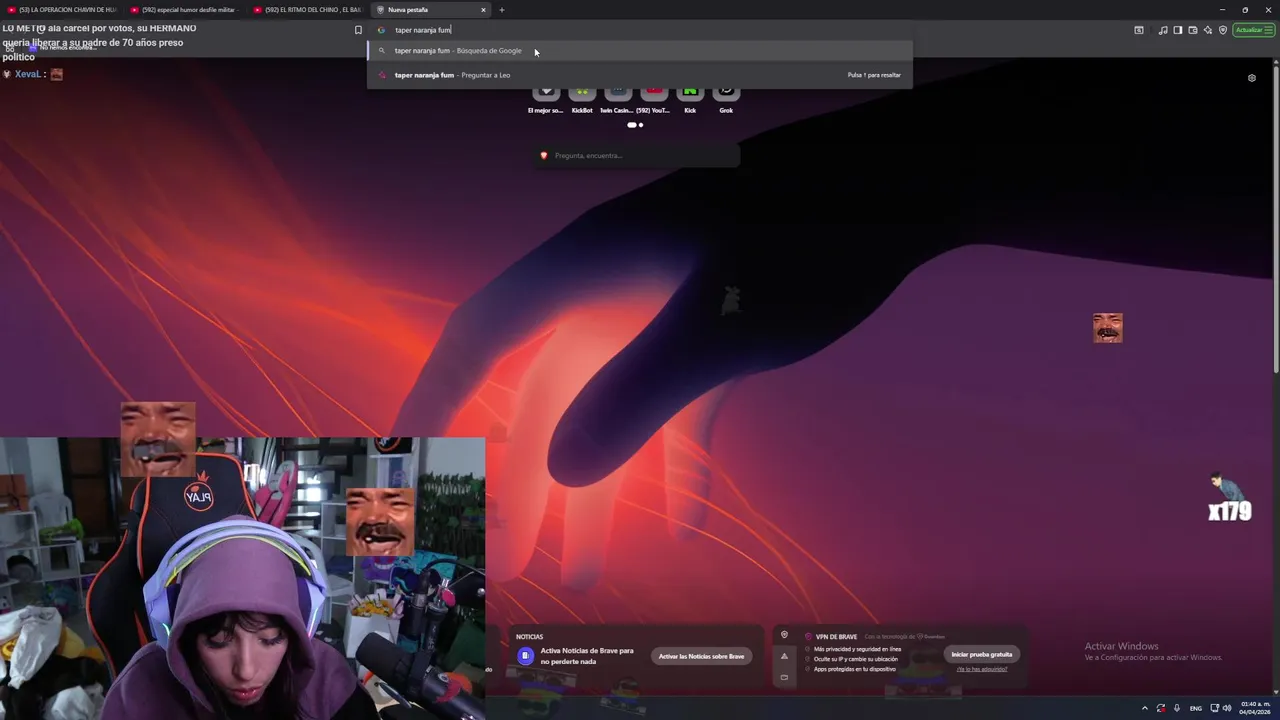Switch to LA OPERACION CHAVIN DE HUA tab
Image resolution: width=1280 pixels, height=720 pixels.
coord(62,10)
